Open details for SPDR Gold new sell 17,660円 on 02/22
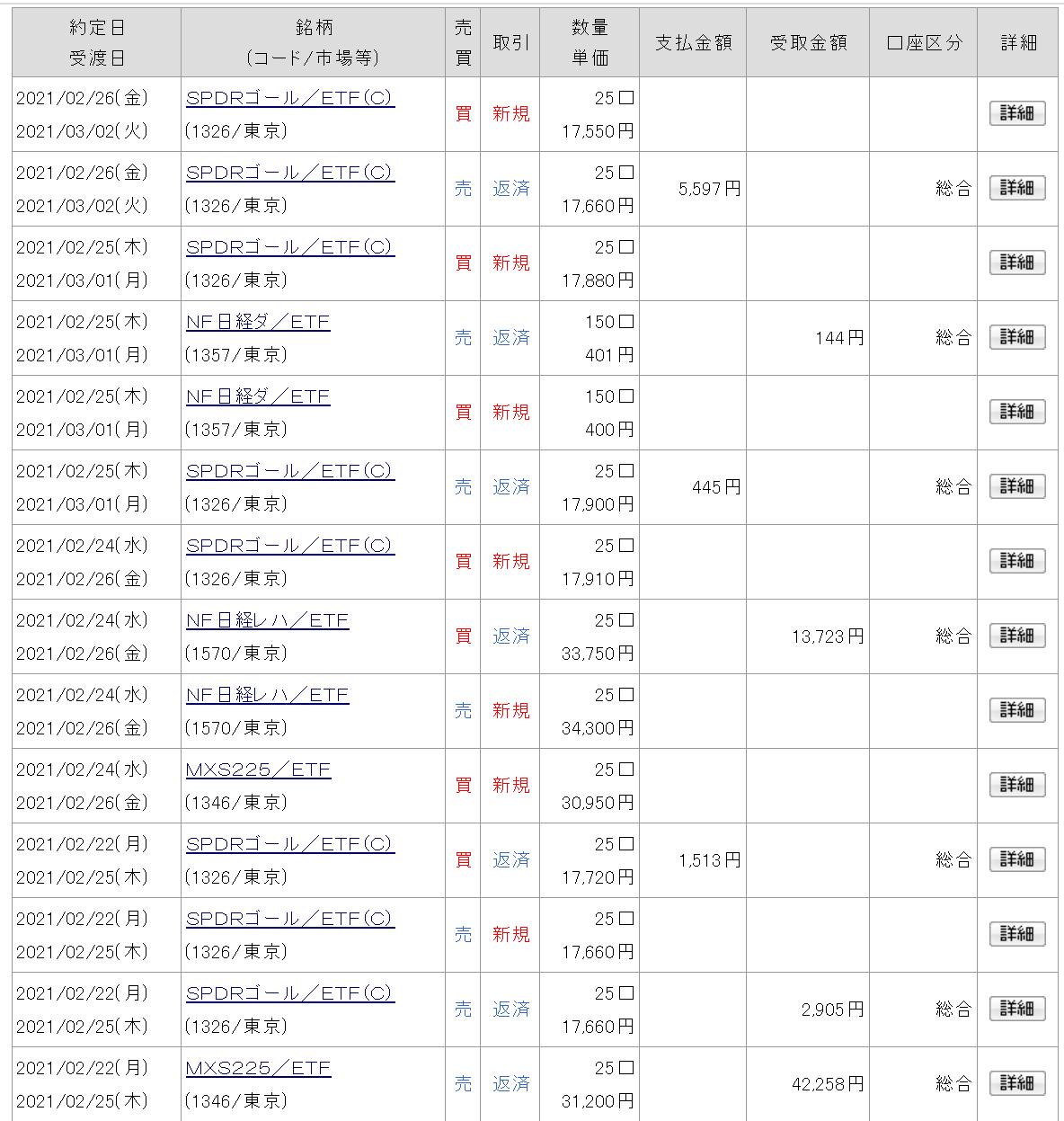This screenshot has width=1064, height=1121. pyautogui.click(x=1017, y=934)
